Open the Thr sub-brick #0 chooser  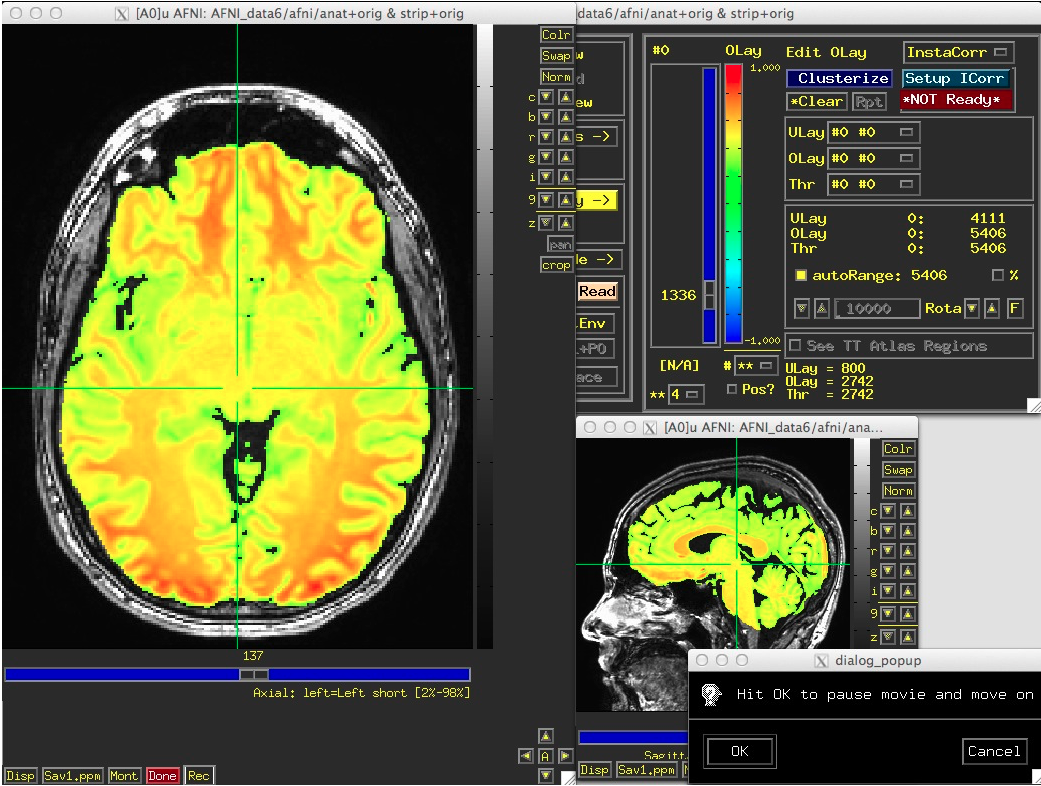[874, 184]
